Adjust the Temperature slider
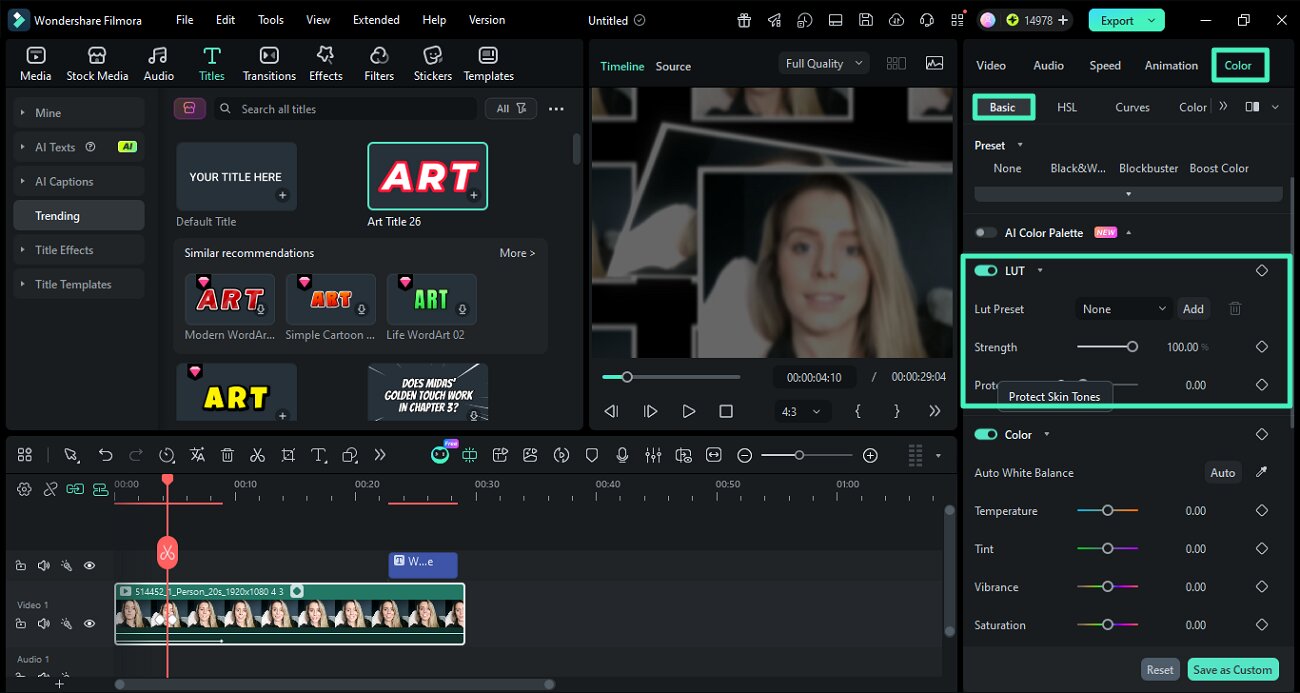Viewport: 1300px width, 693px height. 1107,511
